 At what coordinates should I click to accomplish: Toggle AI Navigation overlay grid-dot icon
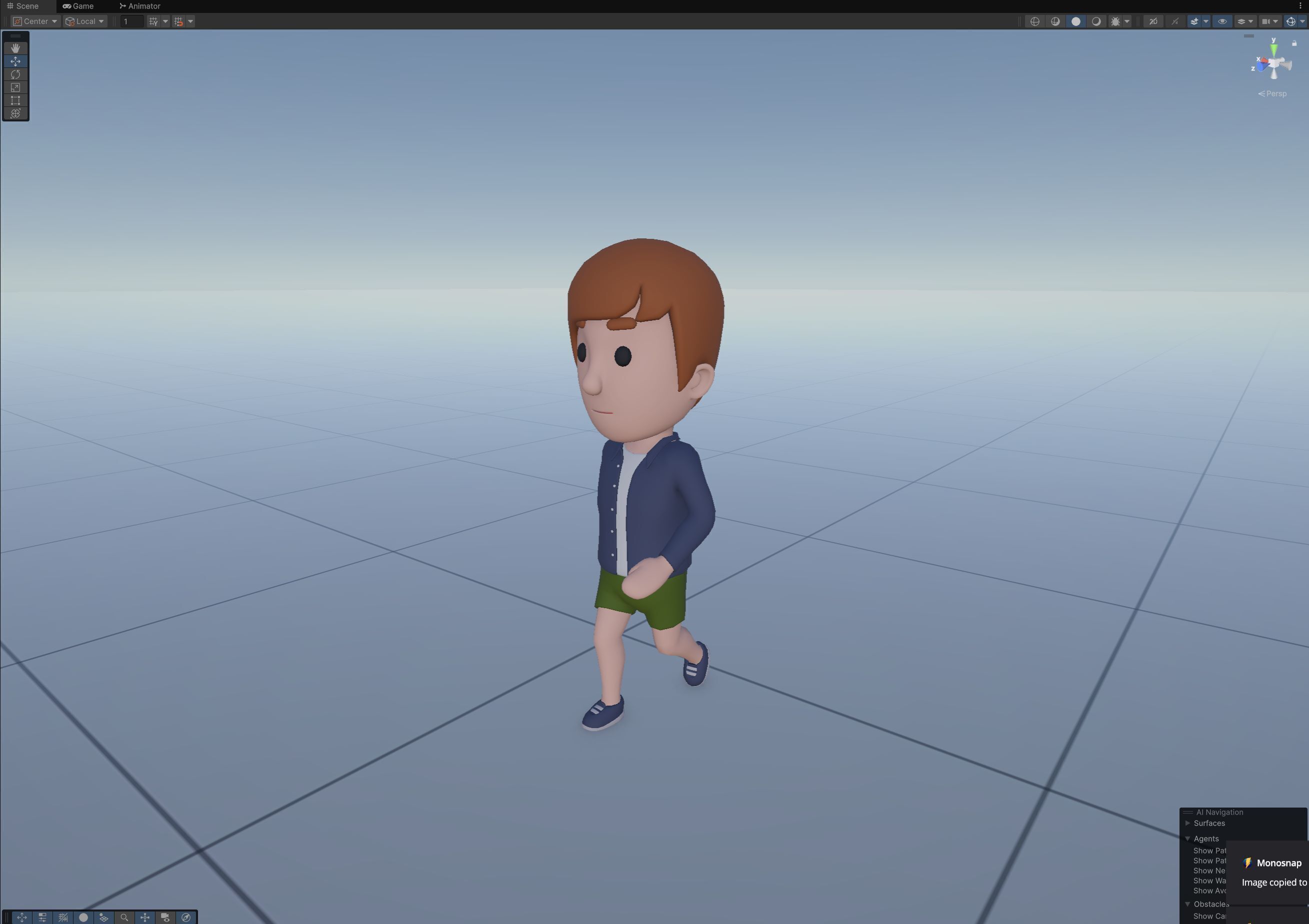[x=104, y=917]
